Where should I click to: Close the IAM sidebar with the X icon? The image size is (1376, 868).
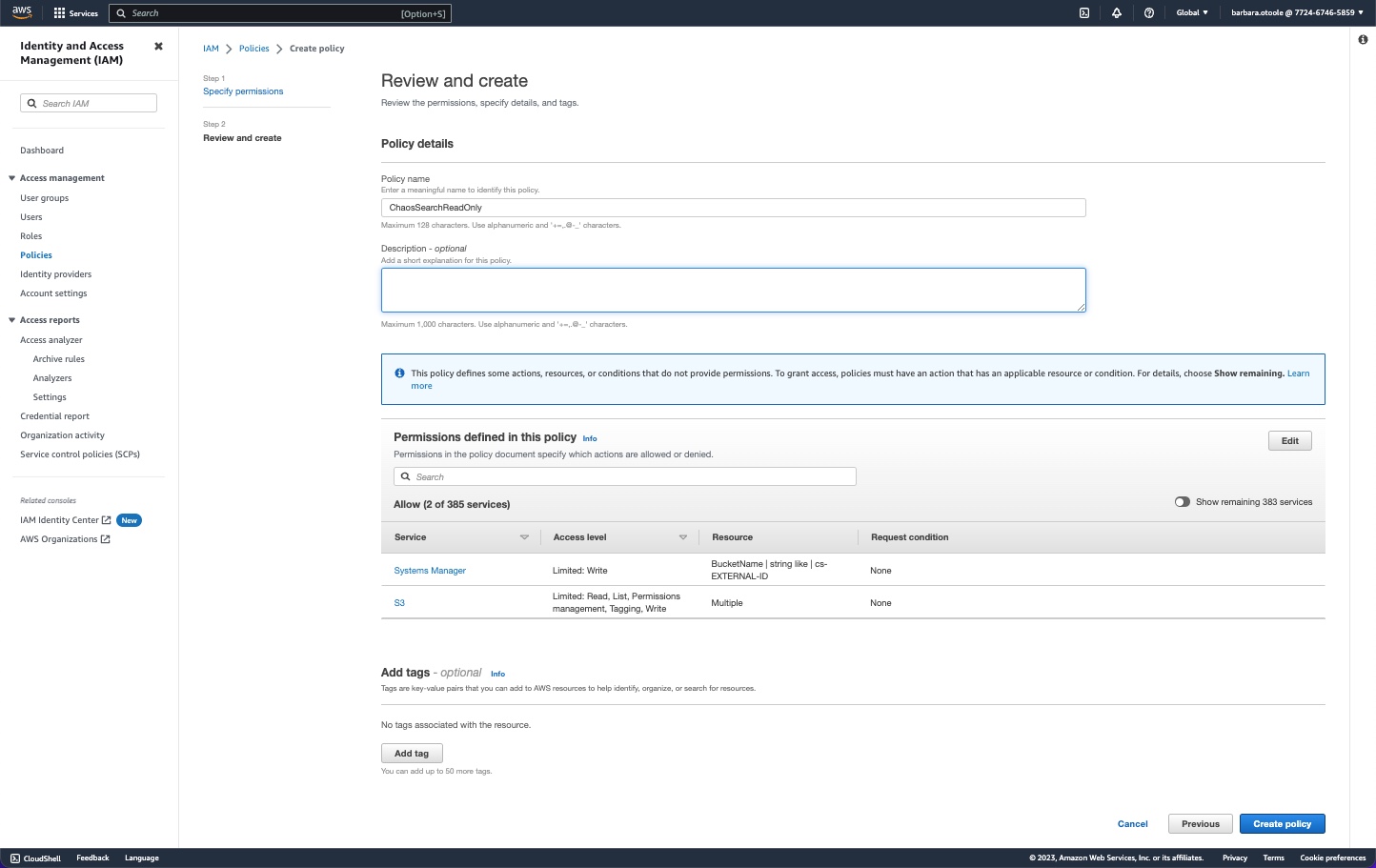(158, 46)
